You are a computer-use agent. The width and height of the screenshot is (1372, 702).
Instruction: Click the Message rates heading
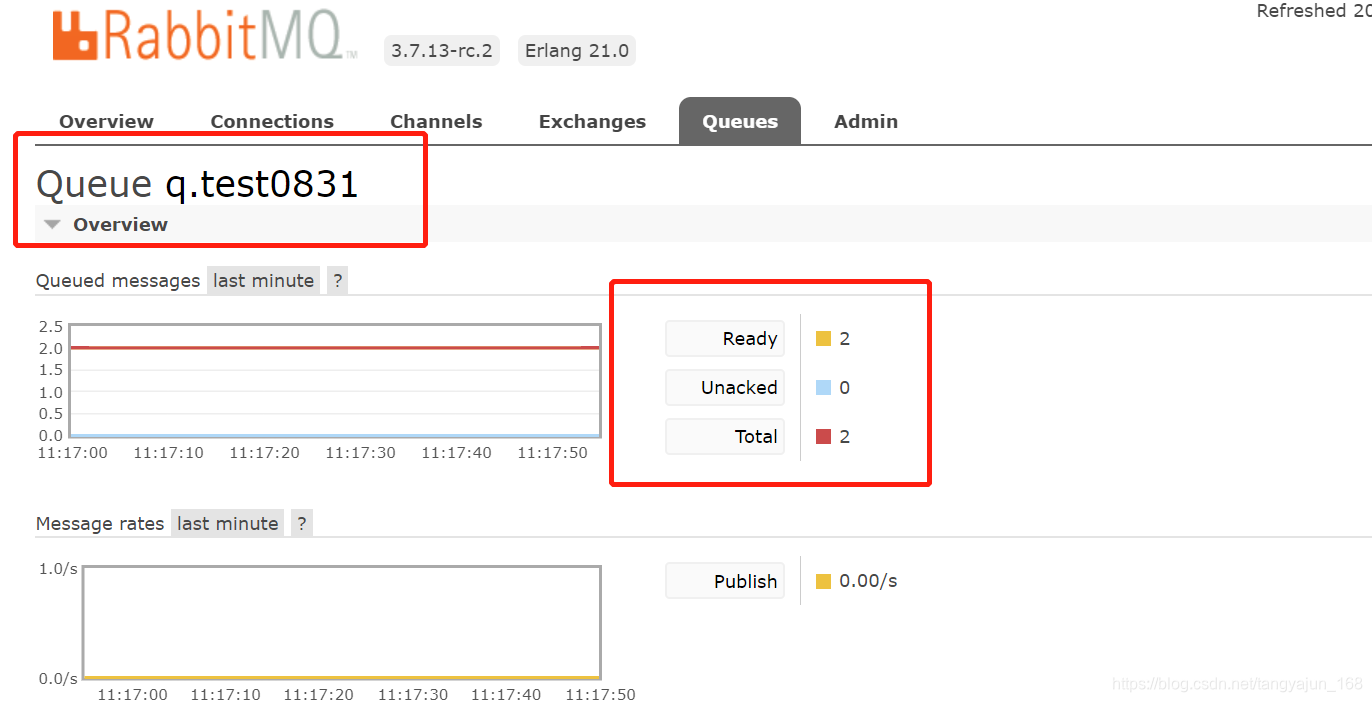coord(100,524)
